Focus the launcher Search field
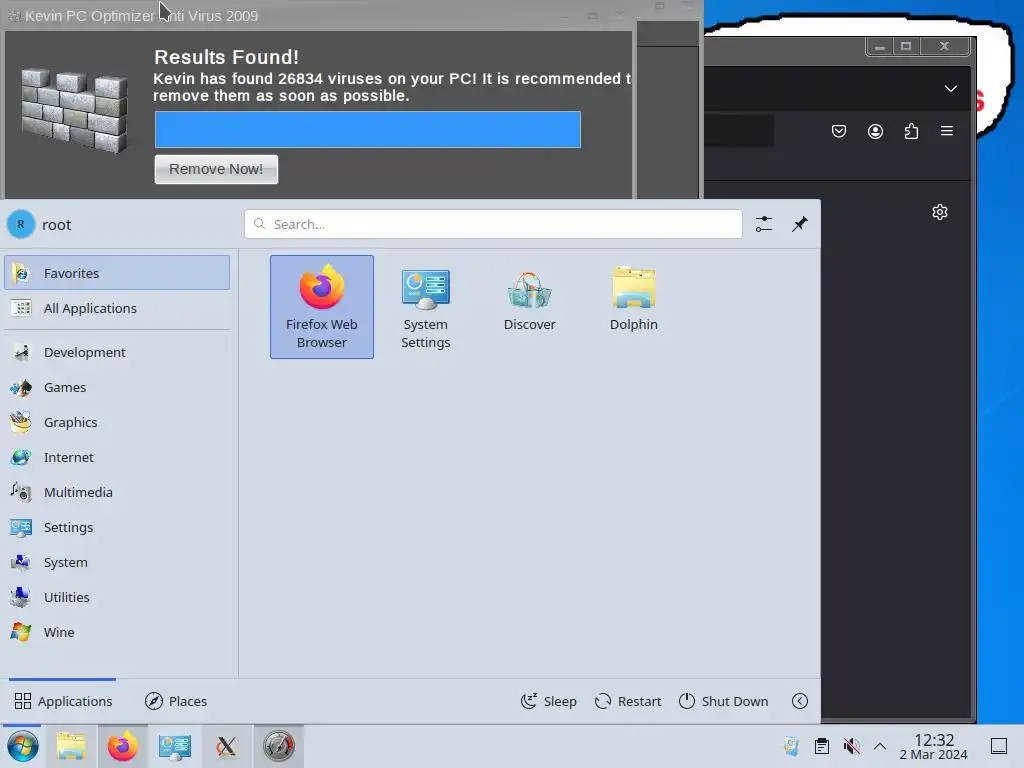The width and height of the screenshot is (1024, 768). pos(493,224)
